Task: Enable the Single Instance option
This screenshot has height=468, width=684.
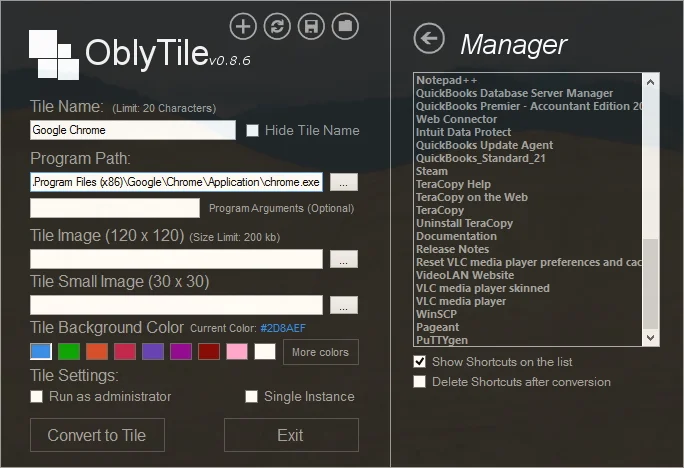Action: (x=251, y=396)
